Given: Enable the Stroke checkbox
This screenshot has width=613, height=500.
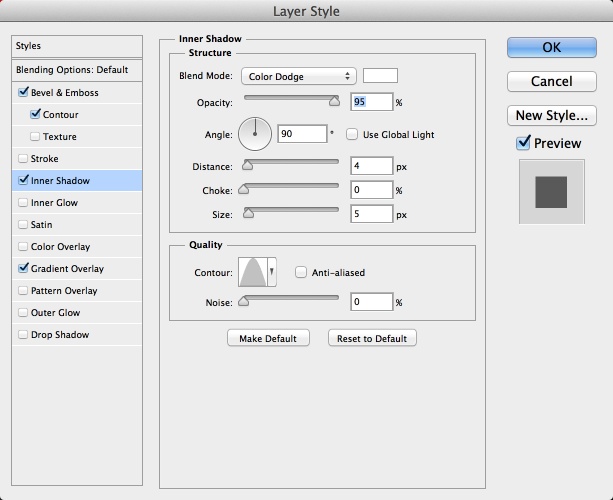Looking at the screenshot, I should coord(23,158).
